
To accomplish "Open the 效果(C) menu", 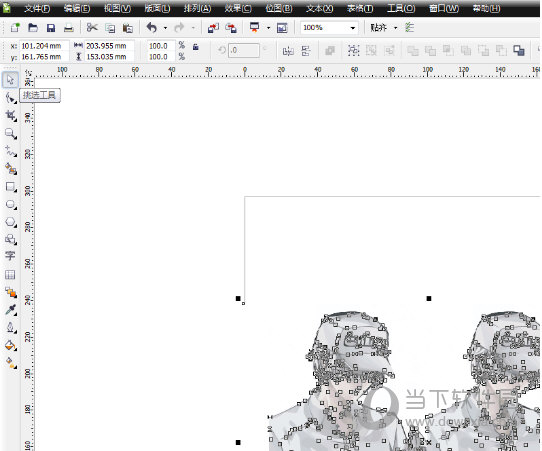I will [x=238, y=8].
